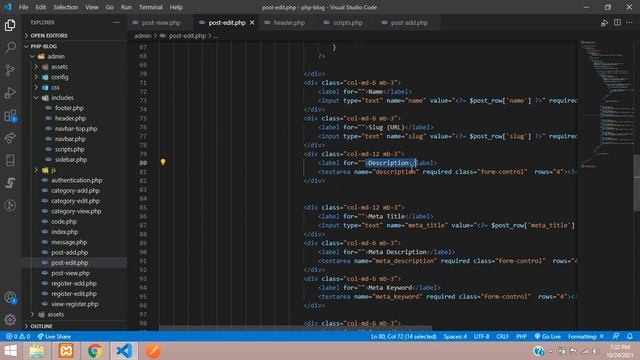640x360 pixels.
Task: Click the run code icon in editor title
Action: 604,23
